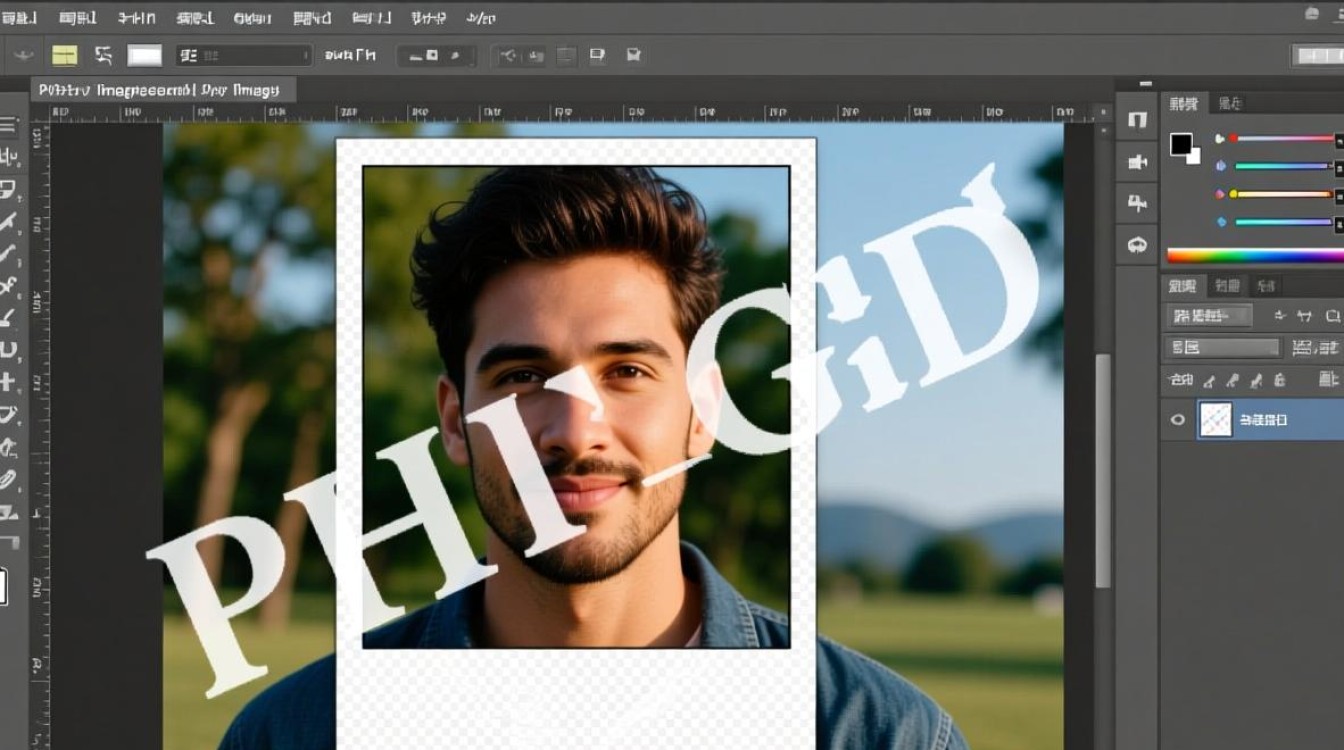
Task: Select the open document's title tab
Action: click(x=159, y=90)
